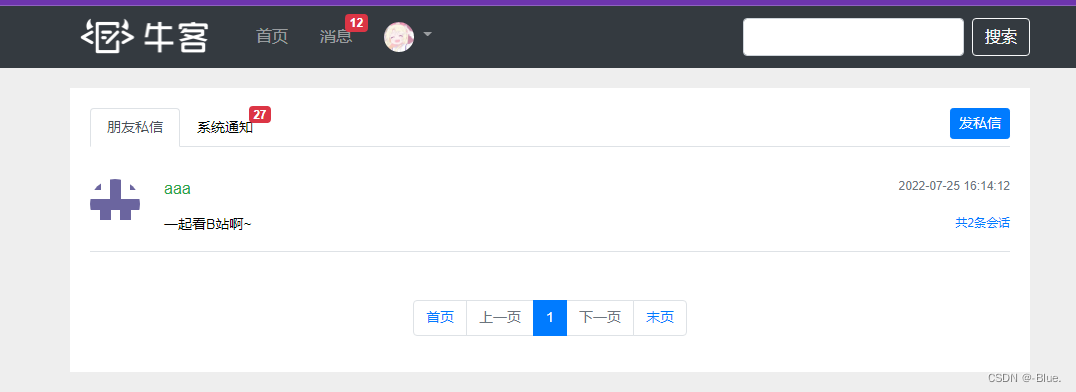Click the red 12 unread messages badge
This screenshot has height=392, width=1076.
pos(356,23)
